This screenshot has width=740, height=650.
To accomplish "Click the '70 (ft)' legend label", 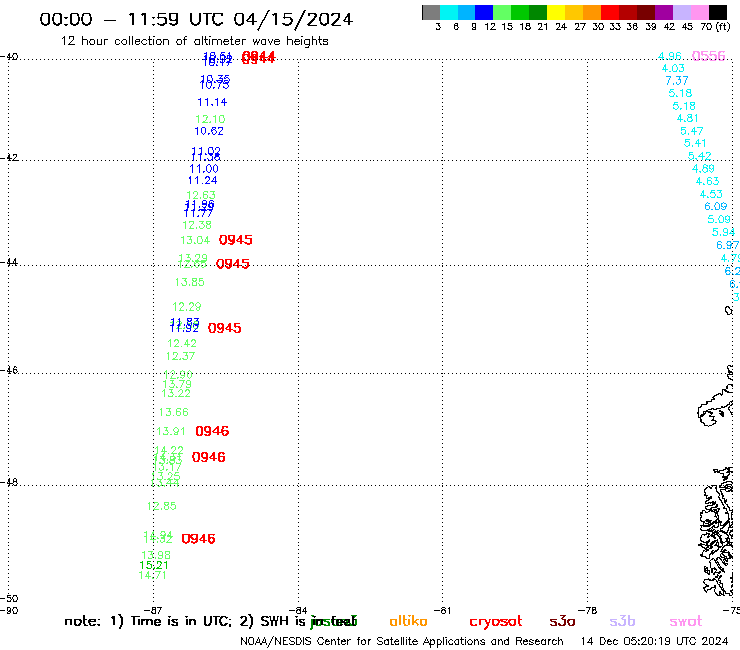I will tap(715, 27).
